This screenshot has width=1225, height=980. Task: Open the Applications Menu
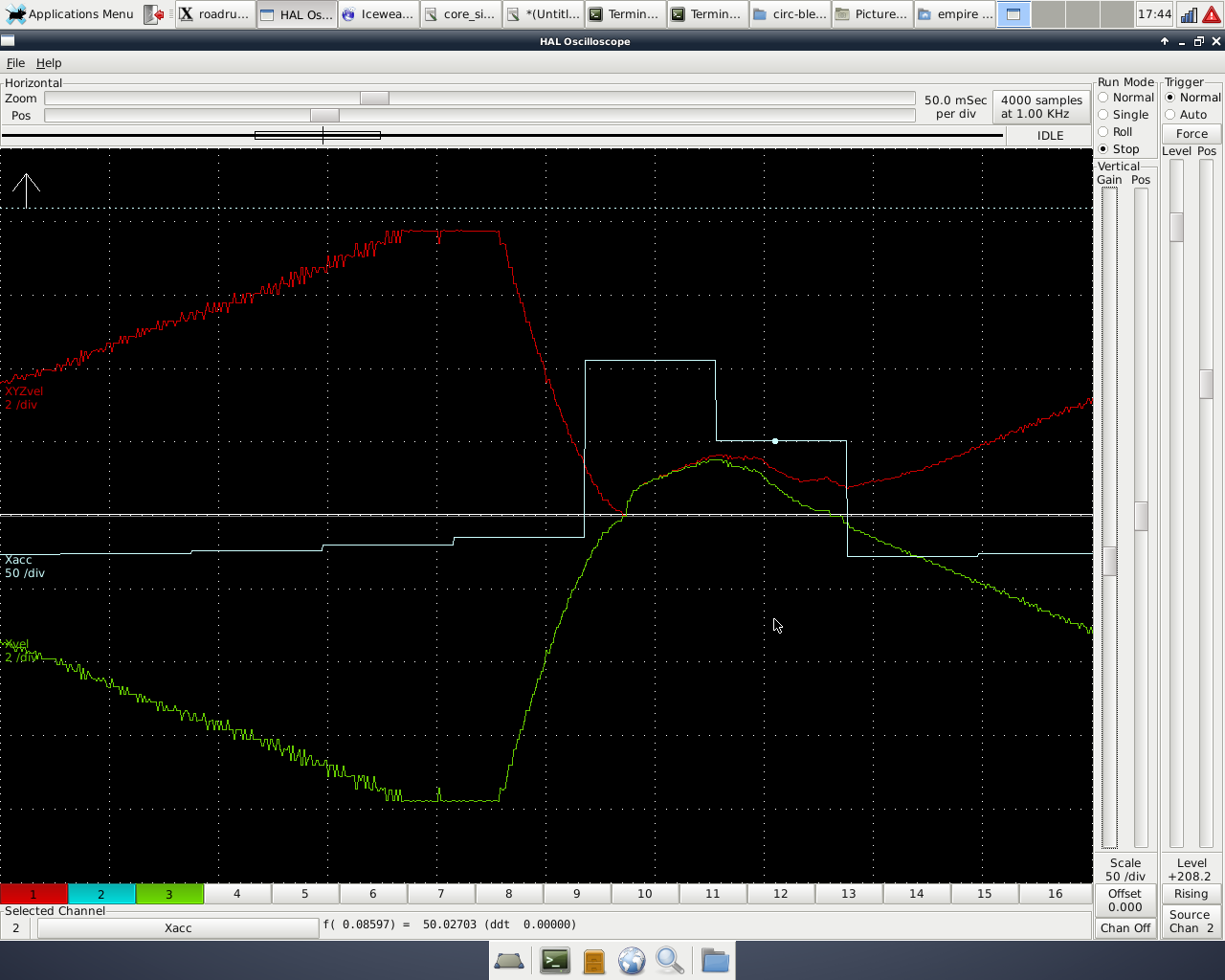[70, 14]
